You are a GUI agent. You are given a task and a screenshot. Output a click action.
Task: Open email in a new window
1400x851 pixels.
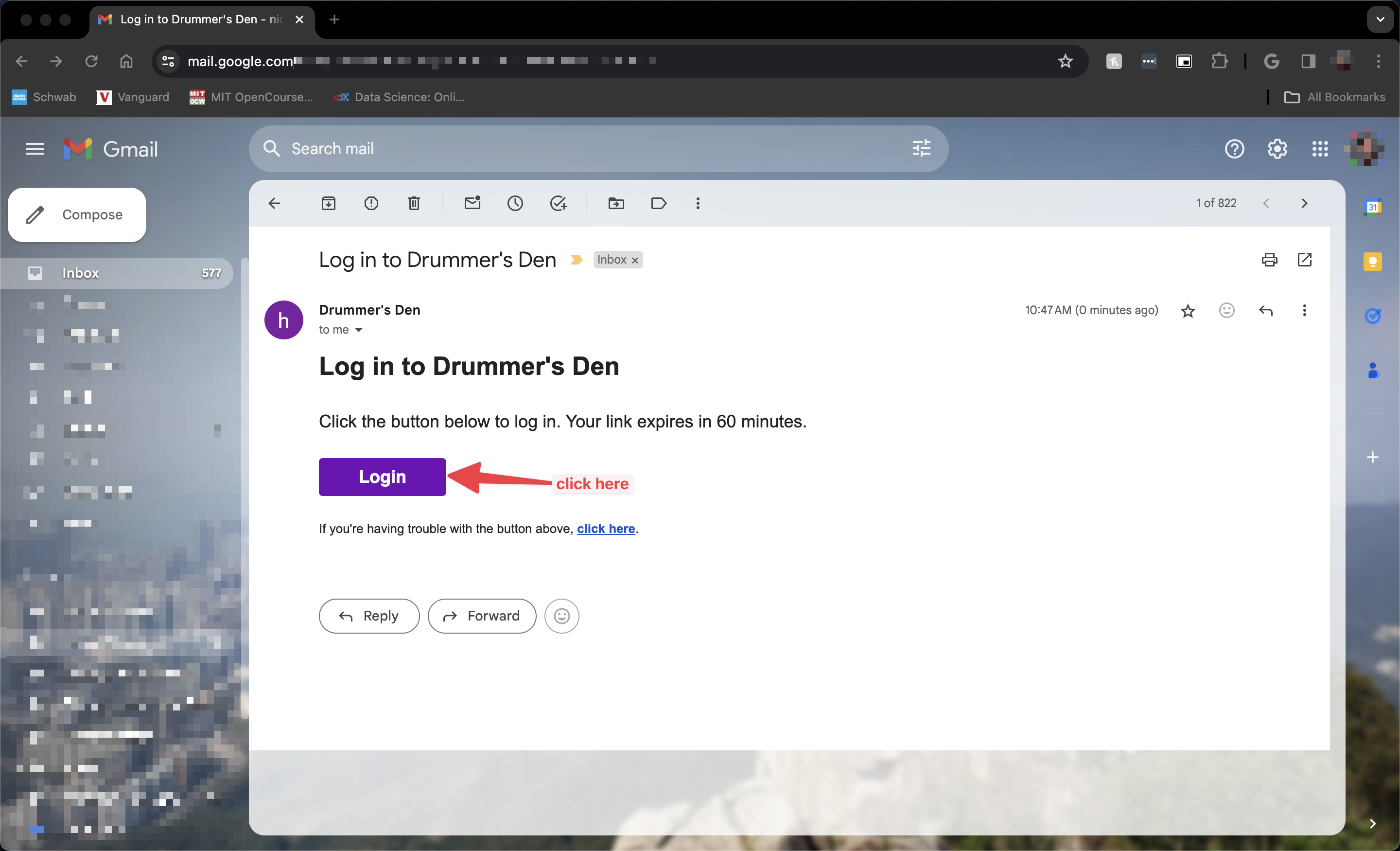click(1305, 260)
